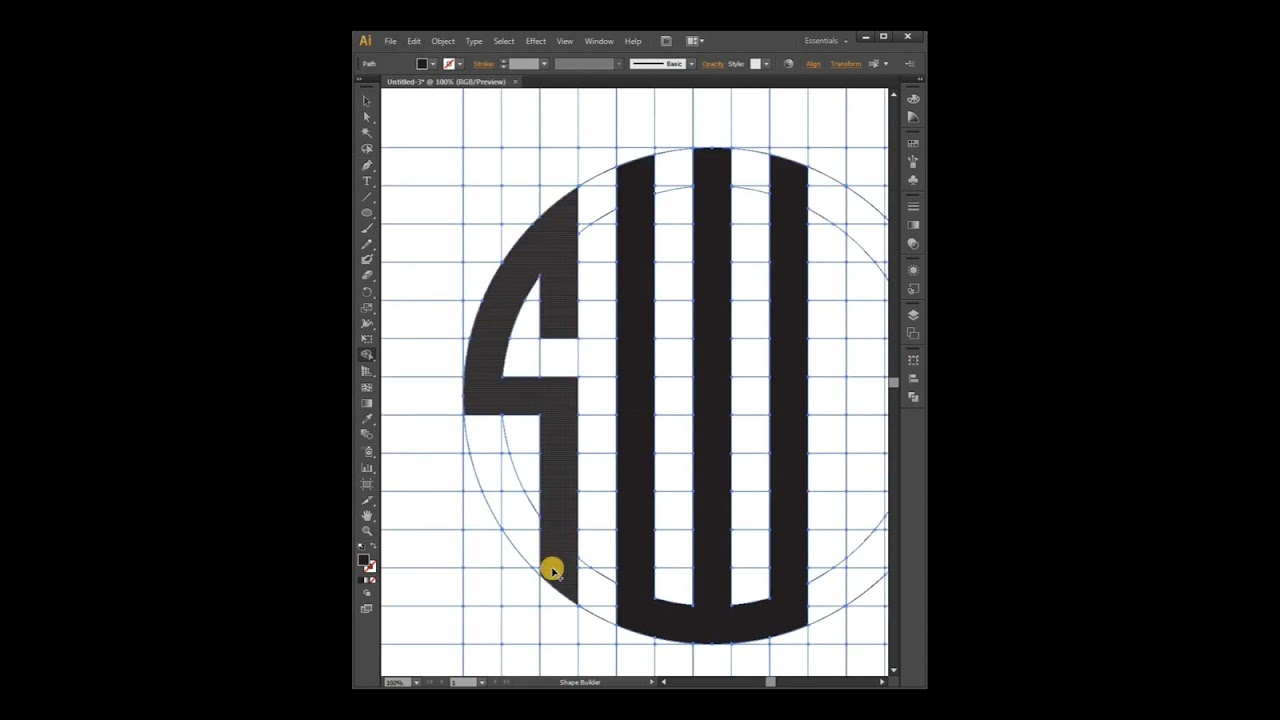Select the Rotate tool
The height and width of the screenshot is (720, 1280).
click(x=367, y=291)
